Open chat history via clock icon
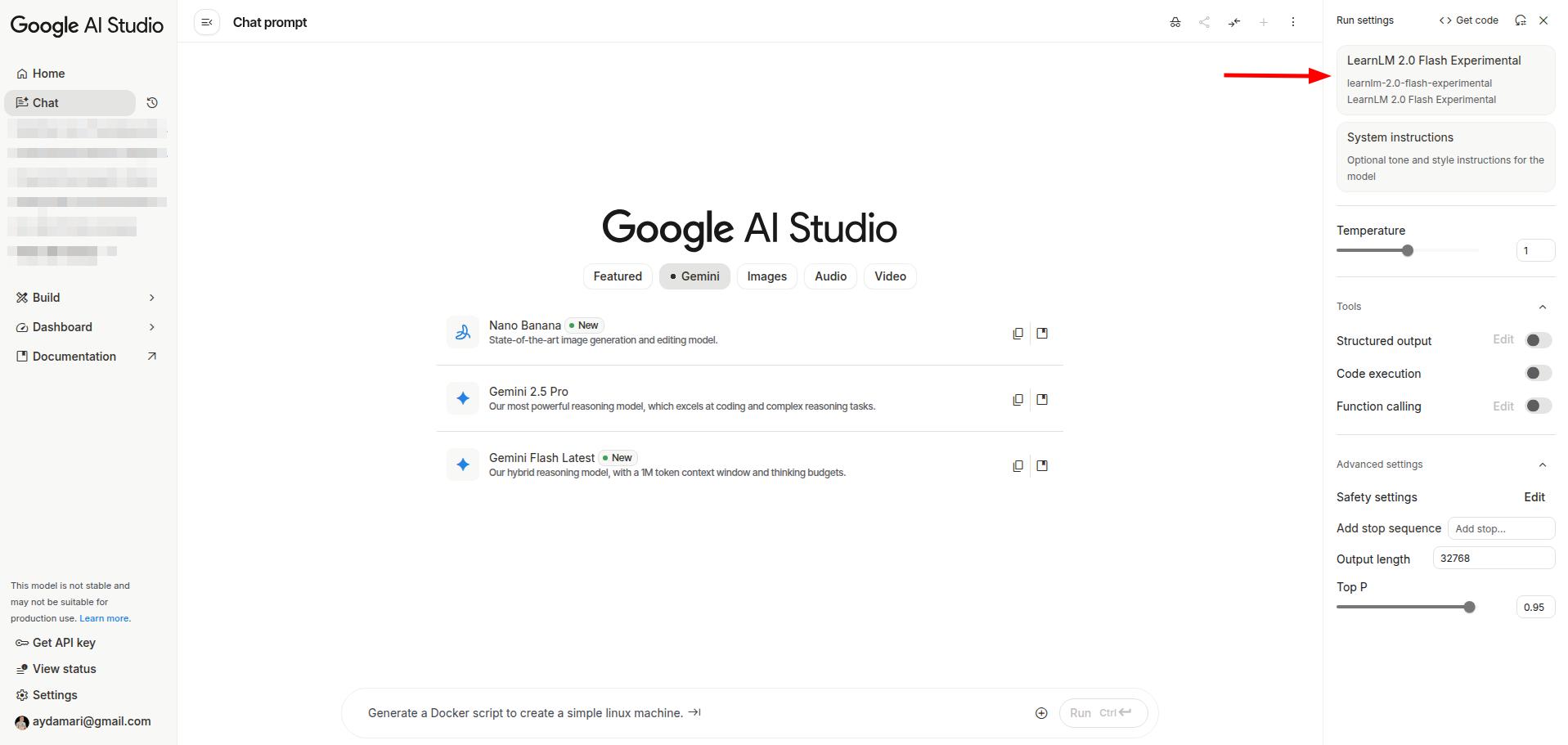The image size is (1568, 745). tap(152, 103)
